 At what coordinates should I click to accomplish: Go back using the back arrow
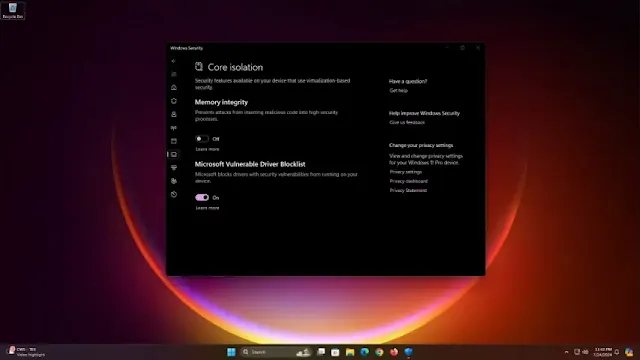click(173, 61)
